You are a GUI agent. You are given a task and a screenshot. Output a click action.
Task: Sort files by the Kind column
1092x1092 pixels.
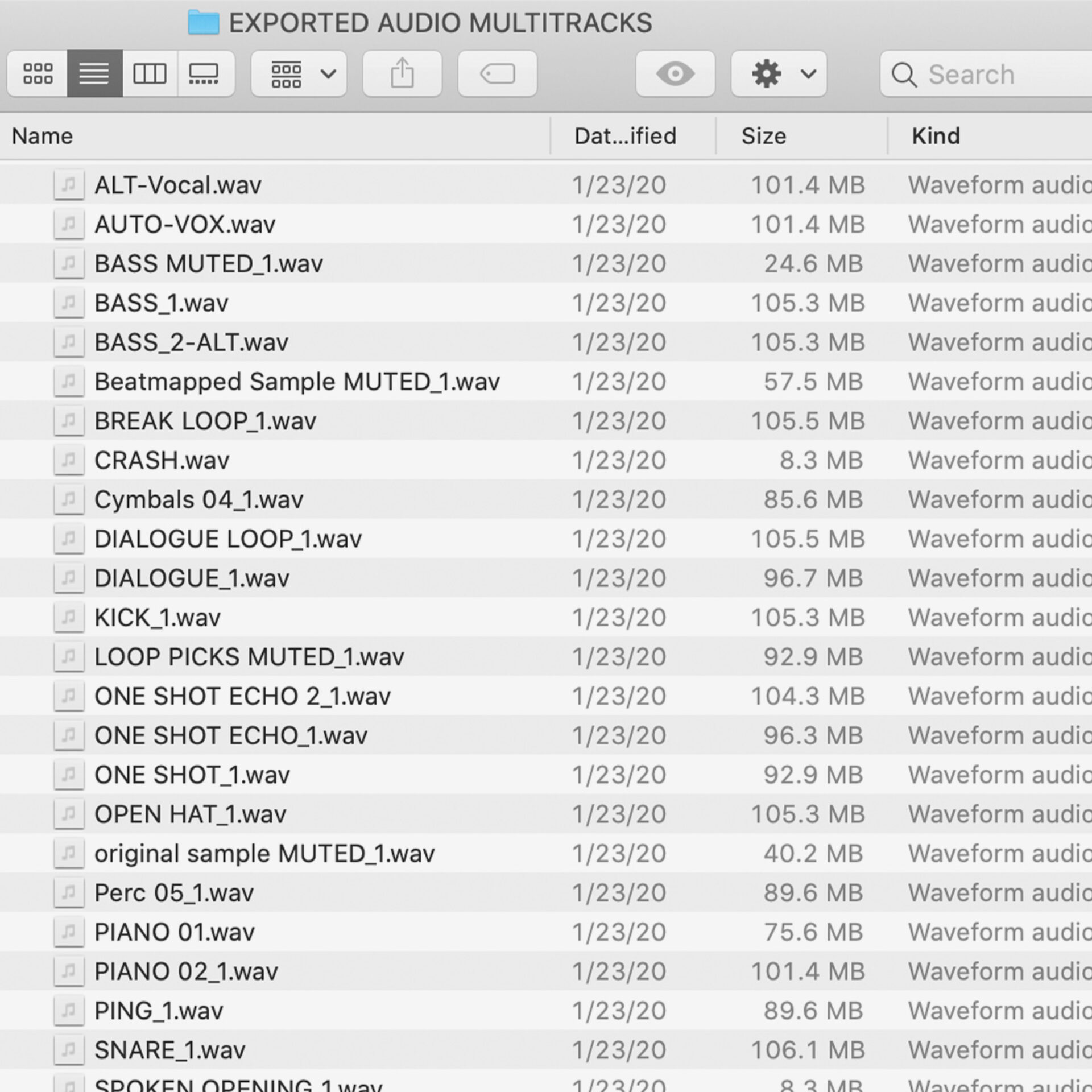point(935,135)
